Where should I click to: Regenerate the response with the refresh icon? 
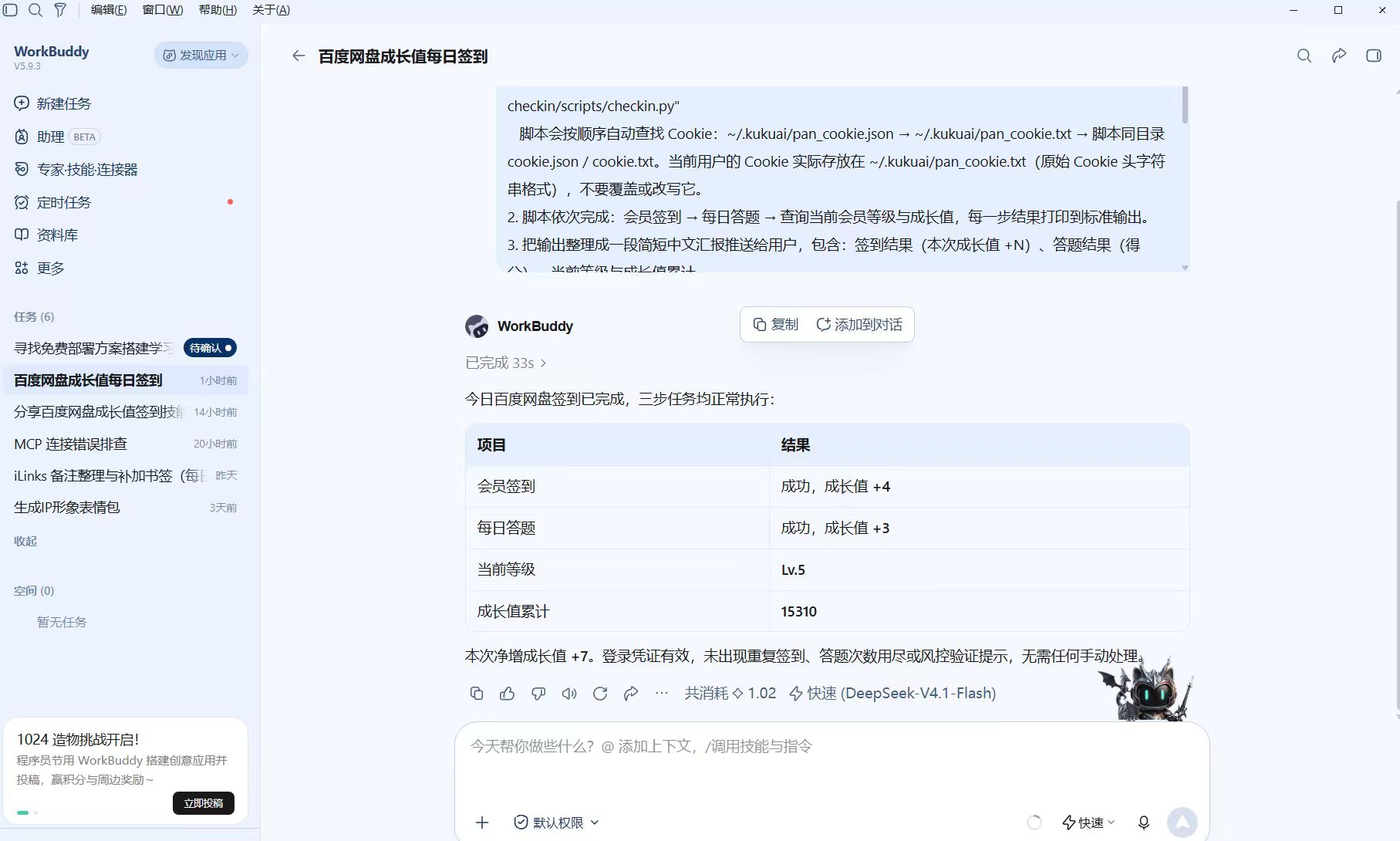pos(600,693)
